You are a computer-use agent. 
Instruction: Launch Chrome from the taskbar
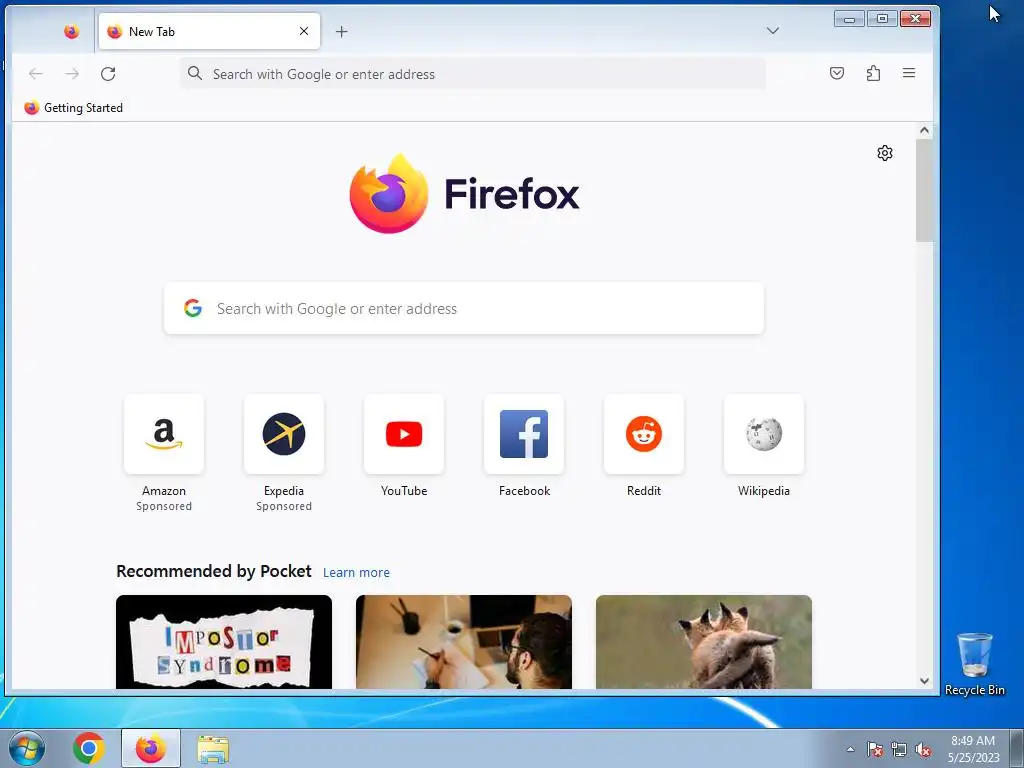click(89, 748)
